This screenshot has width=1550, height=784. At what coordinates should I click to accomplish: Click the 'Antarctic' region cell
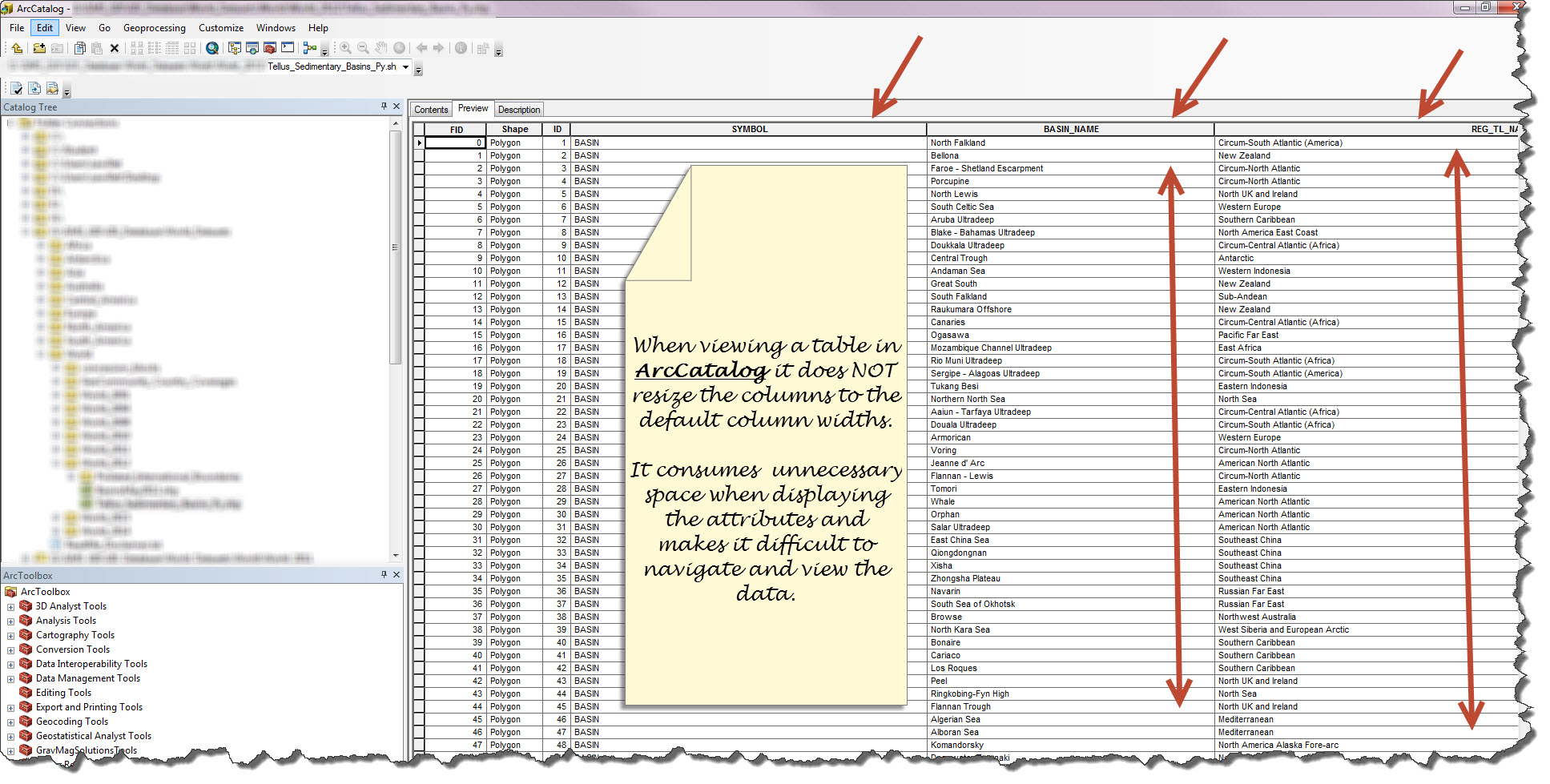1367,258
